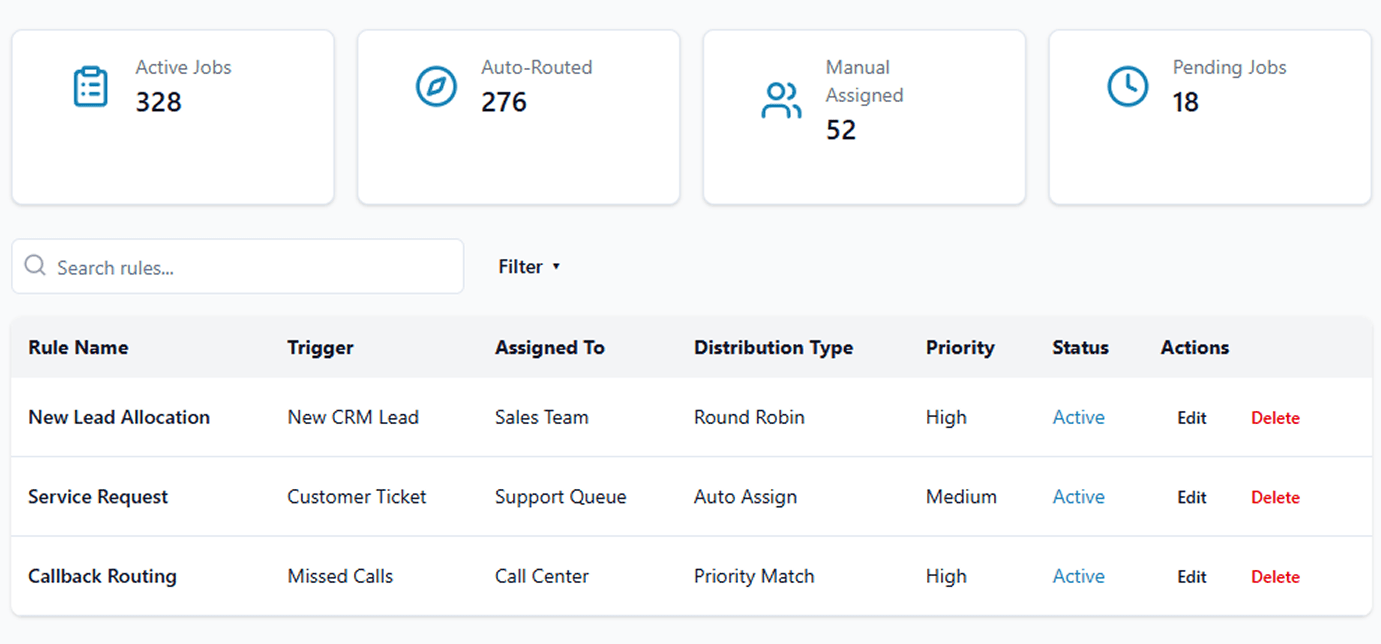Click the Auto-Routed compass icon

436,86
